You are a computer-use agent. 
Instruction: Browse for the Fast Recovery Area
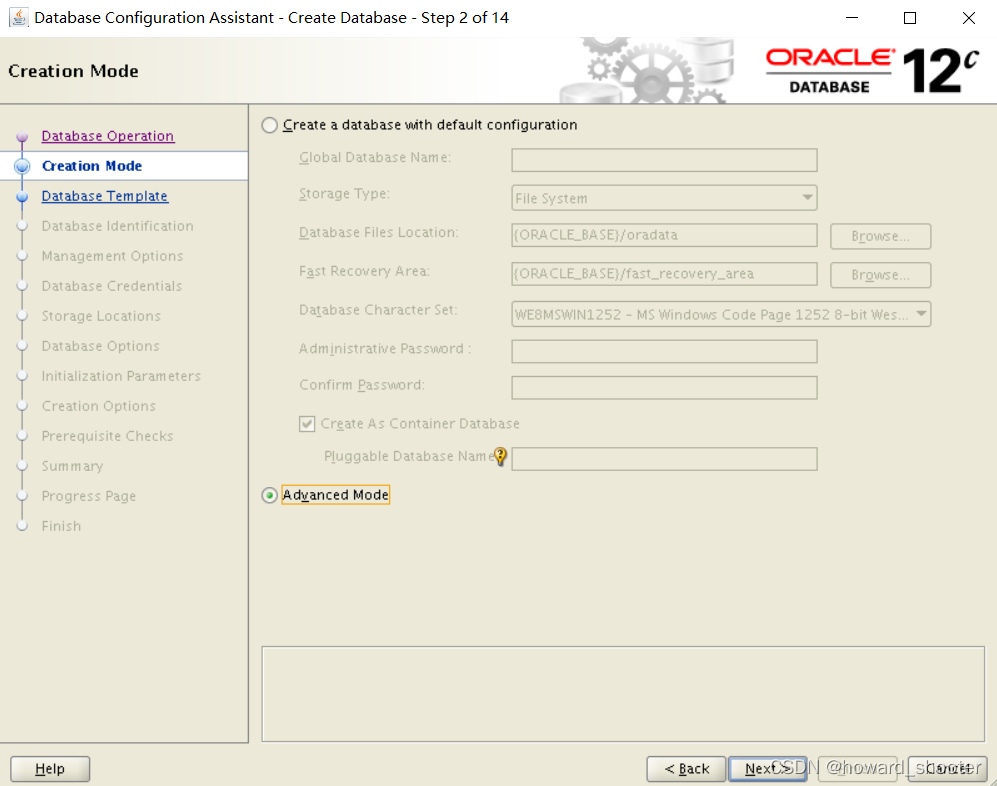point(879,274)
